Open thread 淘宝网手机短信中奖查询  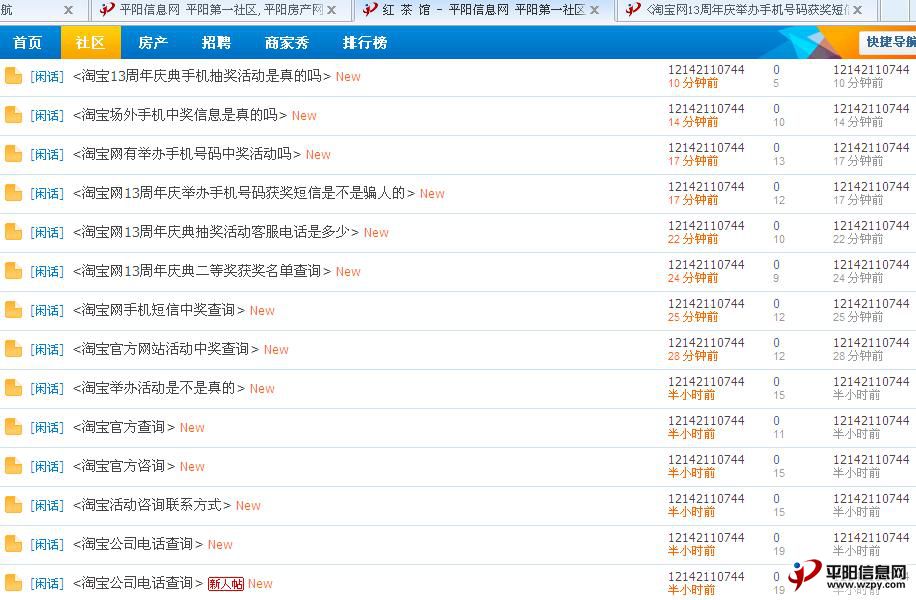coord(159,310)
